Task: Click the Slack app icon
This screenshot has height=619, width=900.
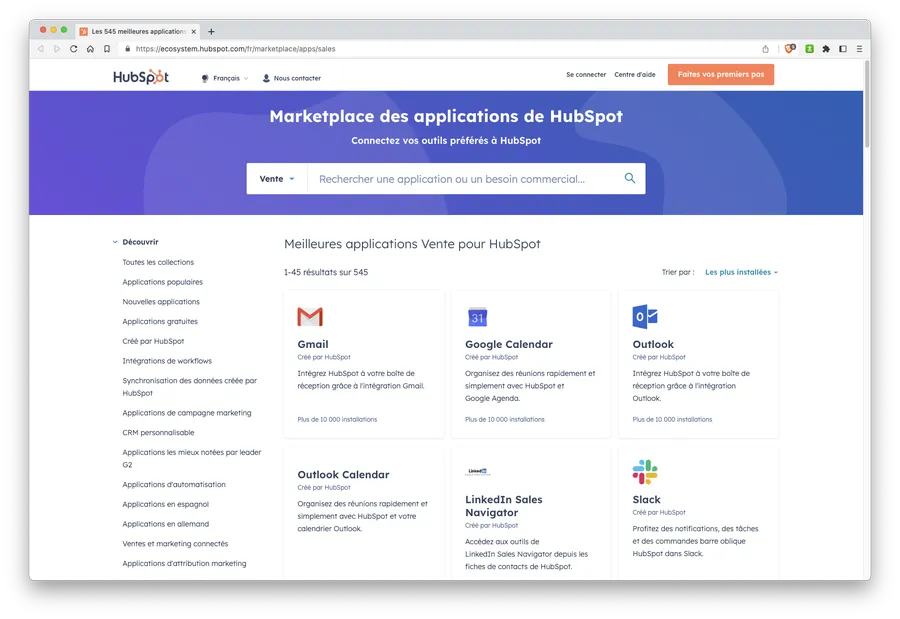Action: point(645,472)
